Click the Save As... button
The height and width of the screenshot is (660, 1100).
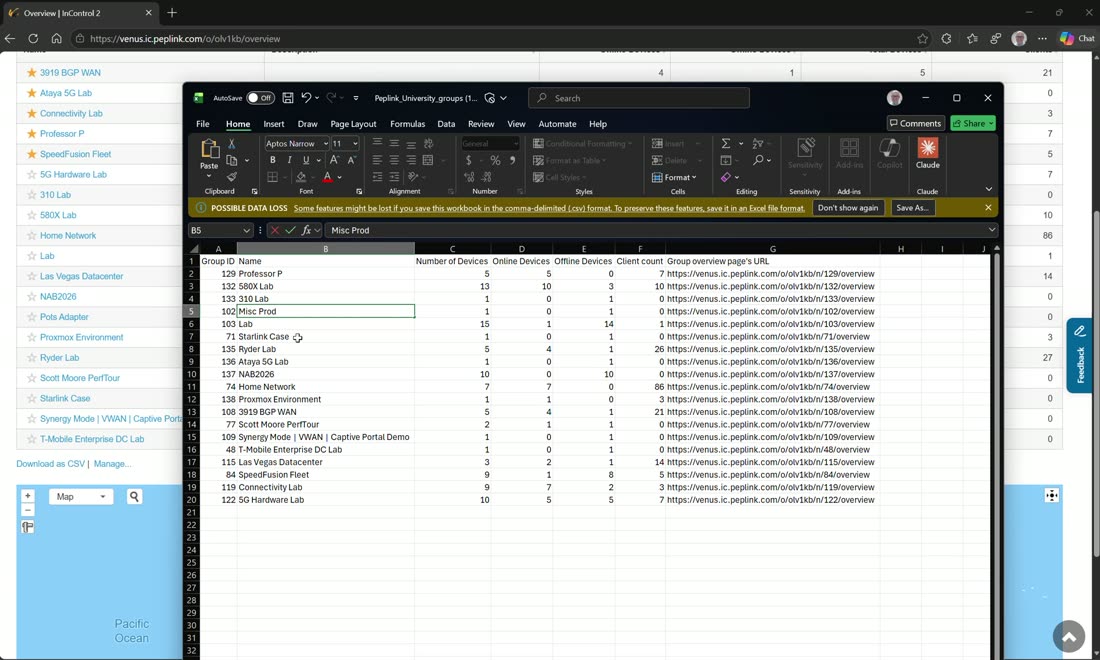coord(912,208)
